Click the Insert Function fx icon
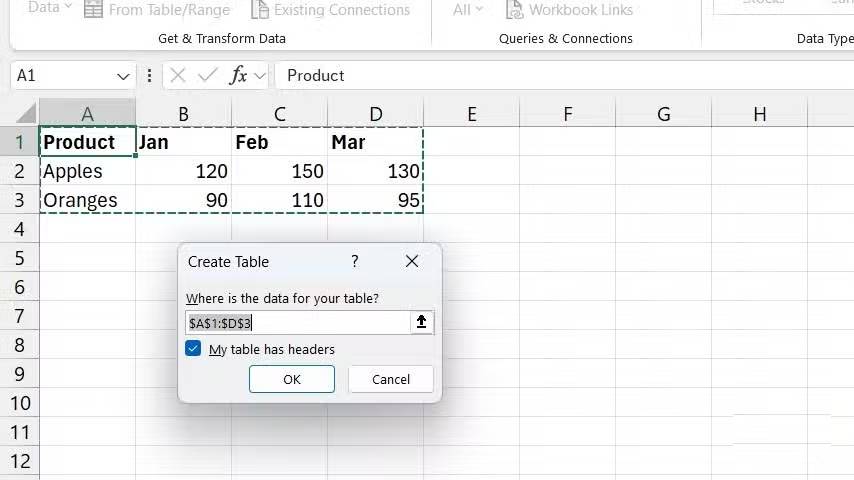This screenshot has width=854, height=480. pyautogui.click(x=238, y=75)
